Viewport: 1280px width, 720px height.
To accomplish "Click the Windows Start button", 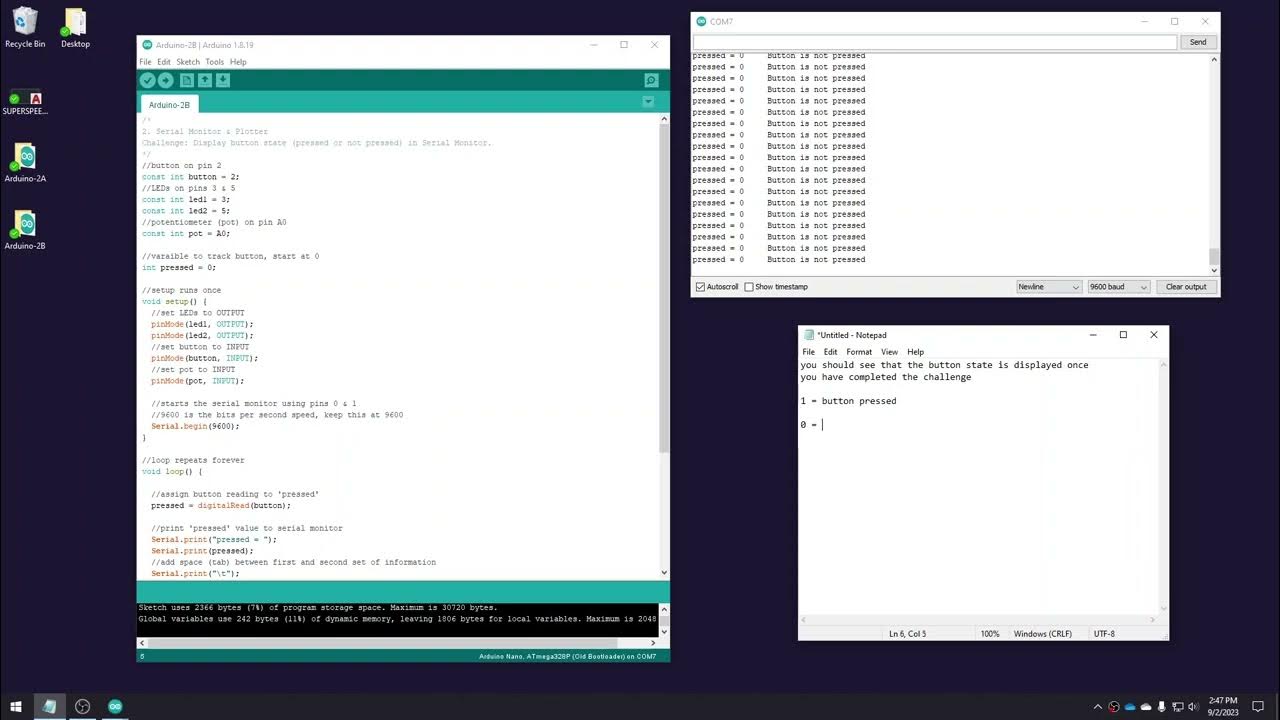I will pos(16,706).
